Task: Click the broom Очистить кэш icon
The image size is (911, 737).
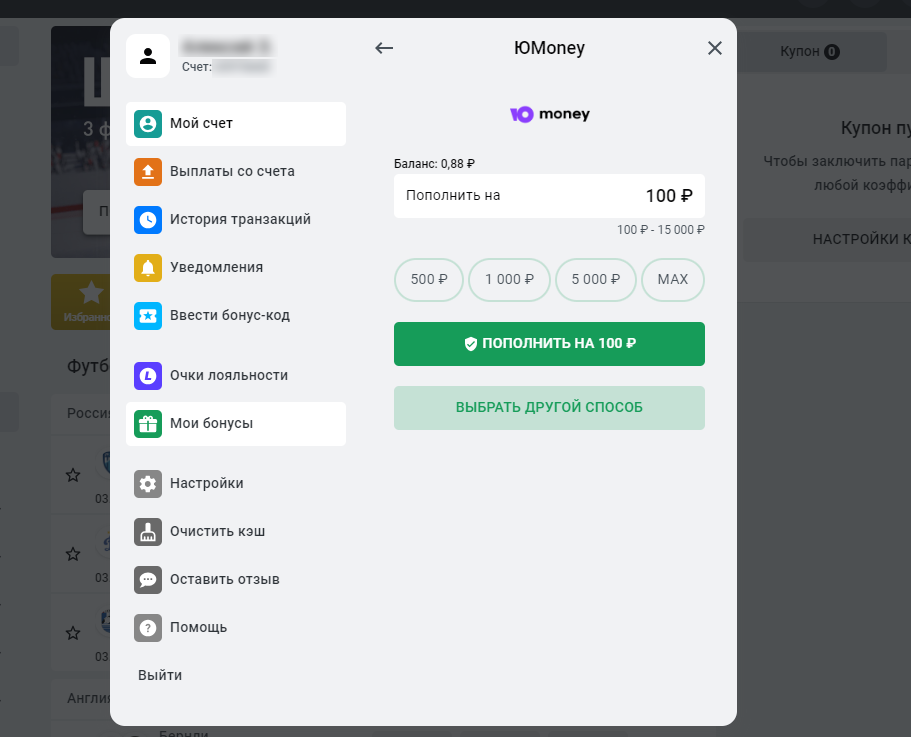Action: coord(148,532)
